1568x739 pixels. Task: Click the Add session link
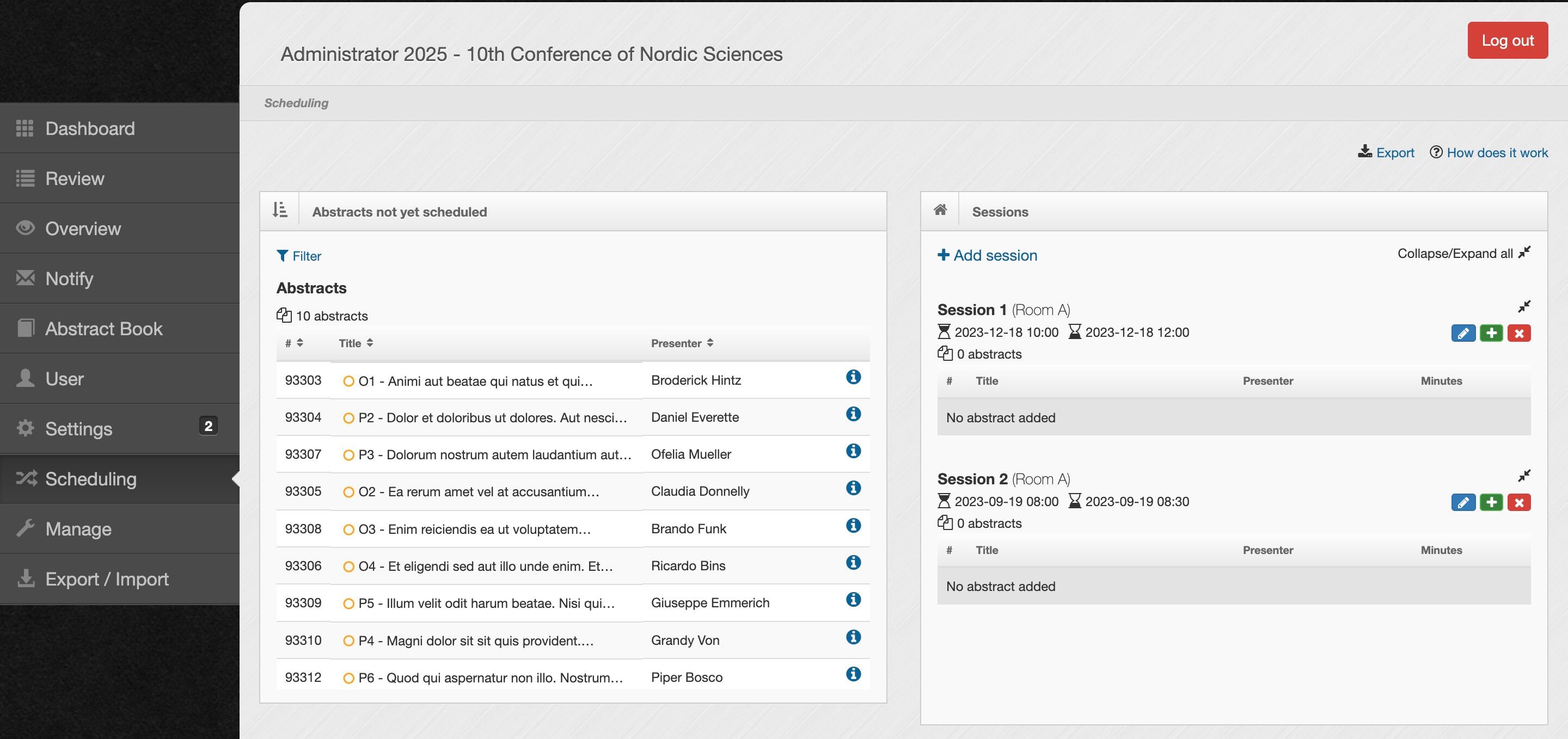tap(987, 255)
